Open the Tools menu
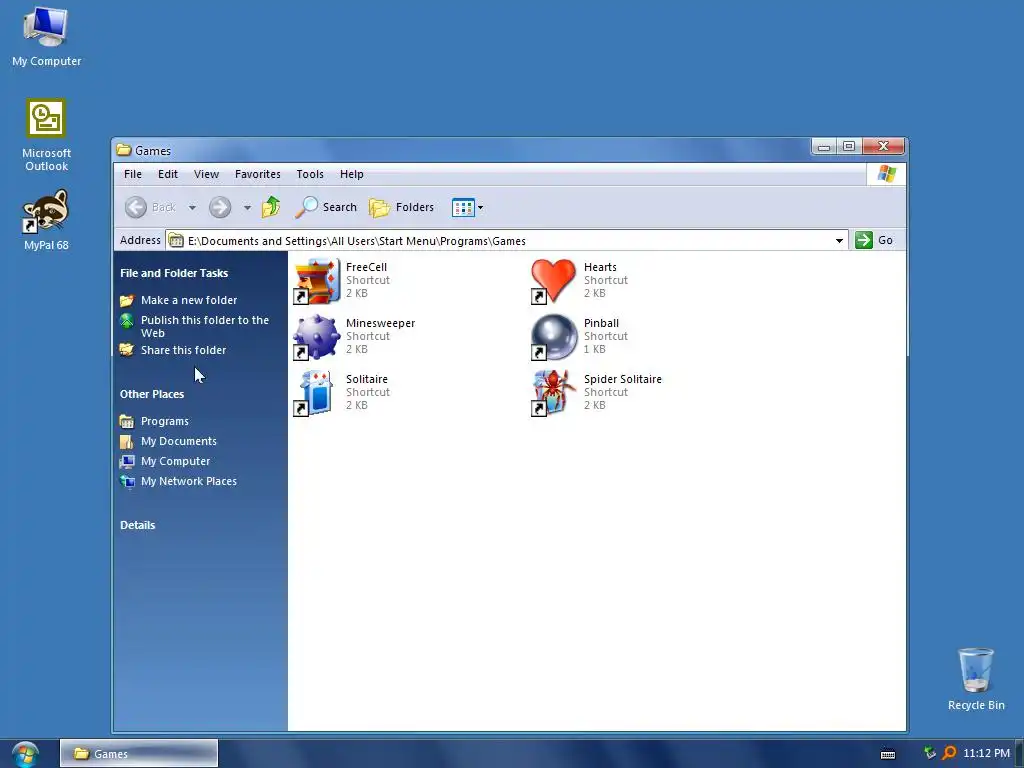The image size is (1024, 768). [x=310, y=174]
